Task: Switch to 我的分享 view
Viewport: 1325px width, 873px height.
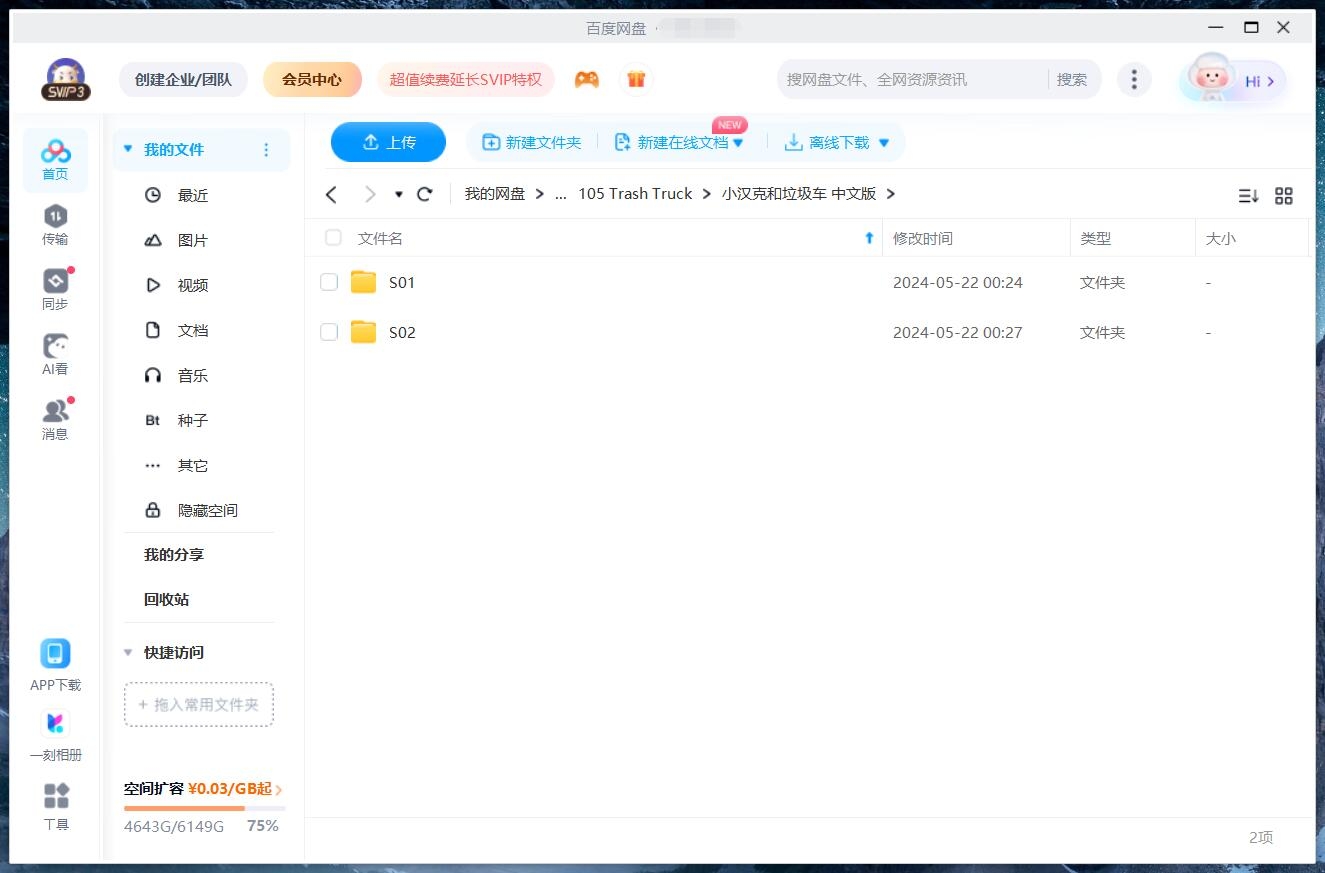Action: click(x=171, y=554)
